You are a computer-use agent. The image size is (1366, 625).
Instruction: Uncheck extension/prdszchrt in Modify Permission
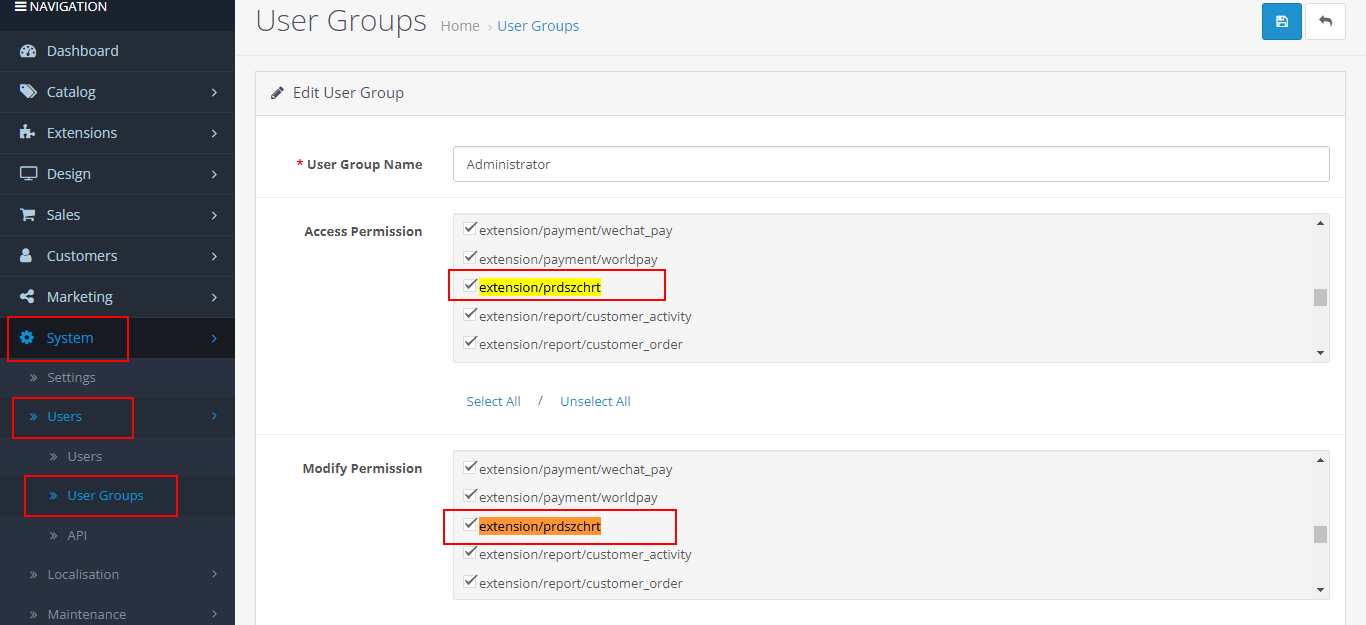point(470,525)
